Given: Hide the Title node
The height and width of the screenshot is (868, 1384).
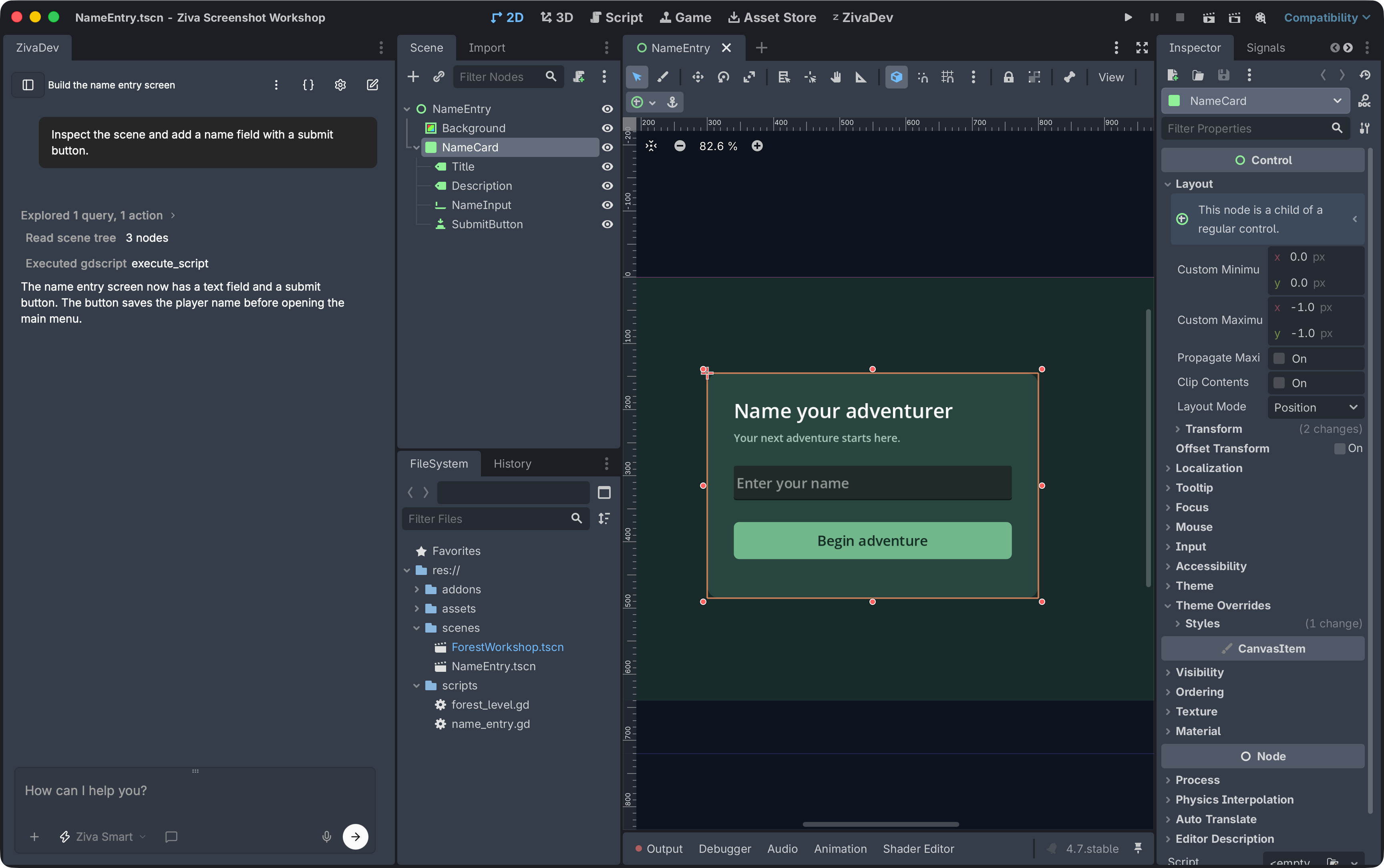Looking at the screenshot, I should (x=608, y=167).
